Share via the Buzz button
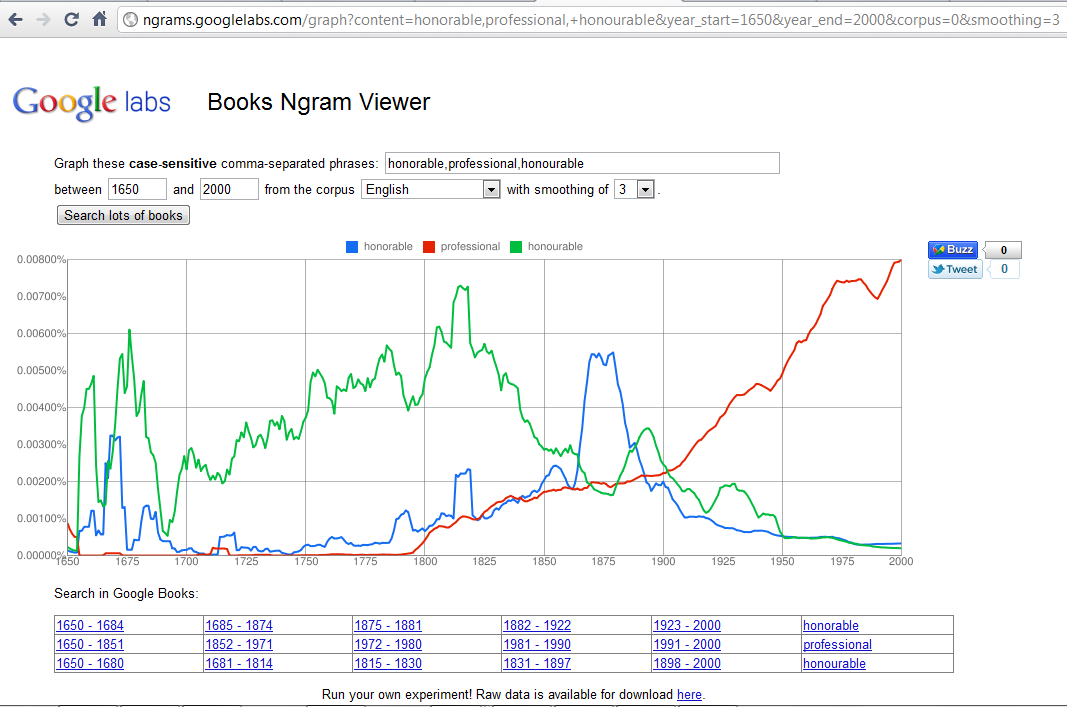1067x707 pixels. pyautogui.click(x=953, y=250)
